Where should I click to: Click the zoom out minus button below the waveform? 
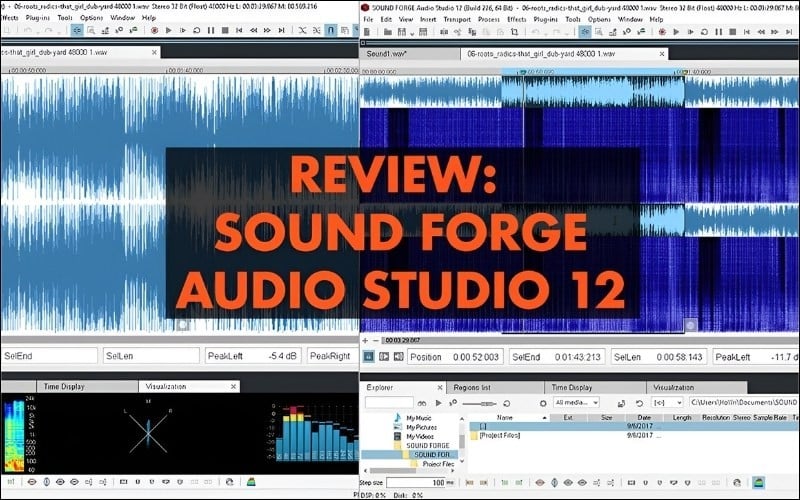click(x=376, y=340)
